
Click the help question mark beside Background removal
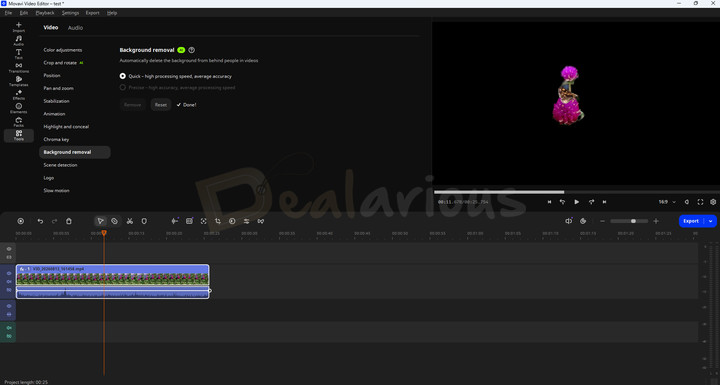pyautogui.click(x=191, y=50)
